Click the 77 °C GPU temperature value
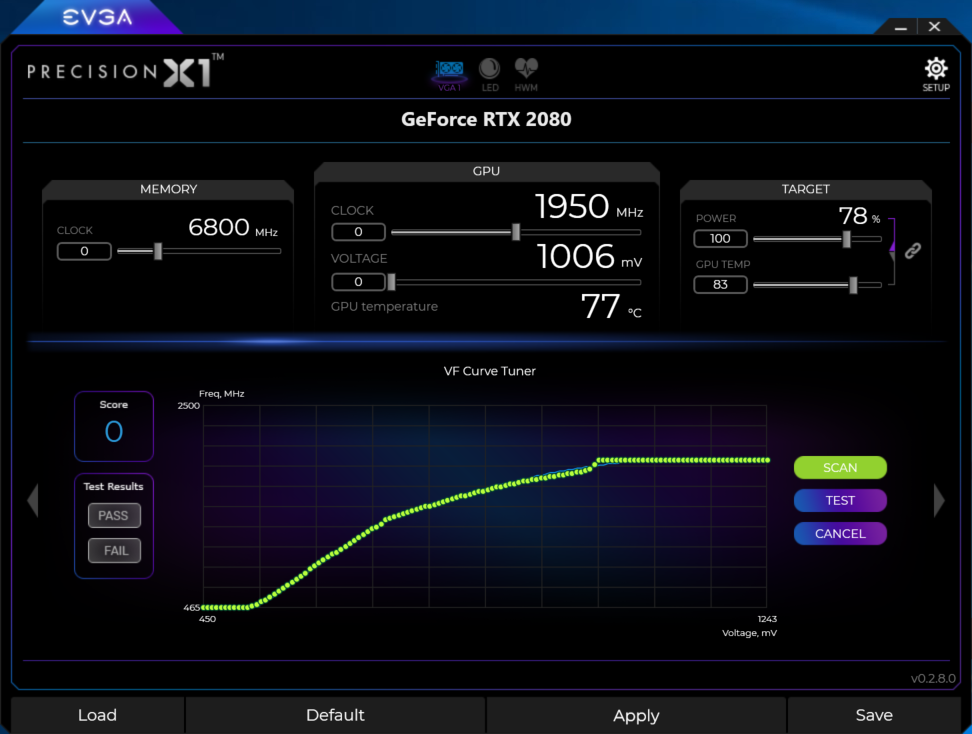Image resolution: width=972 pixels, height=734 pixels. (x=611, y=306)
